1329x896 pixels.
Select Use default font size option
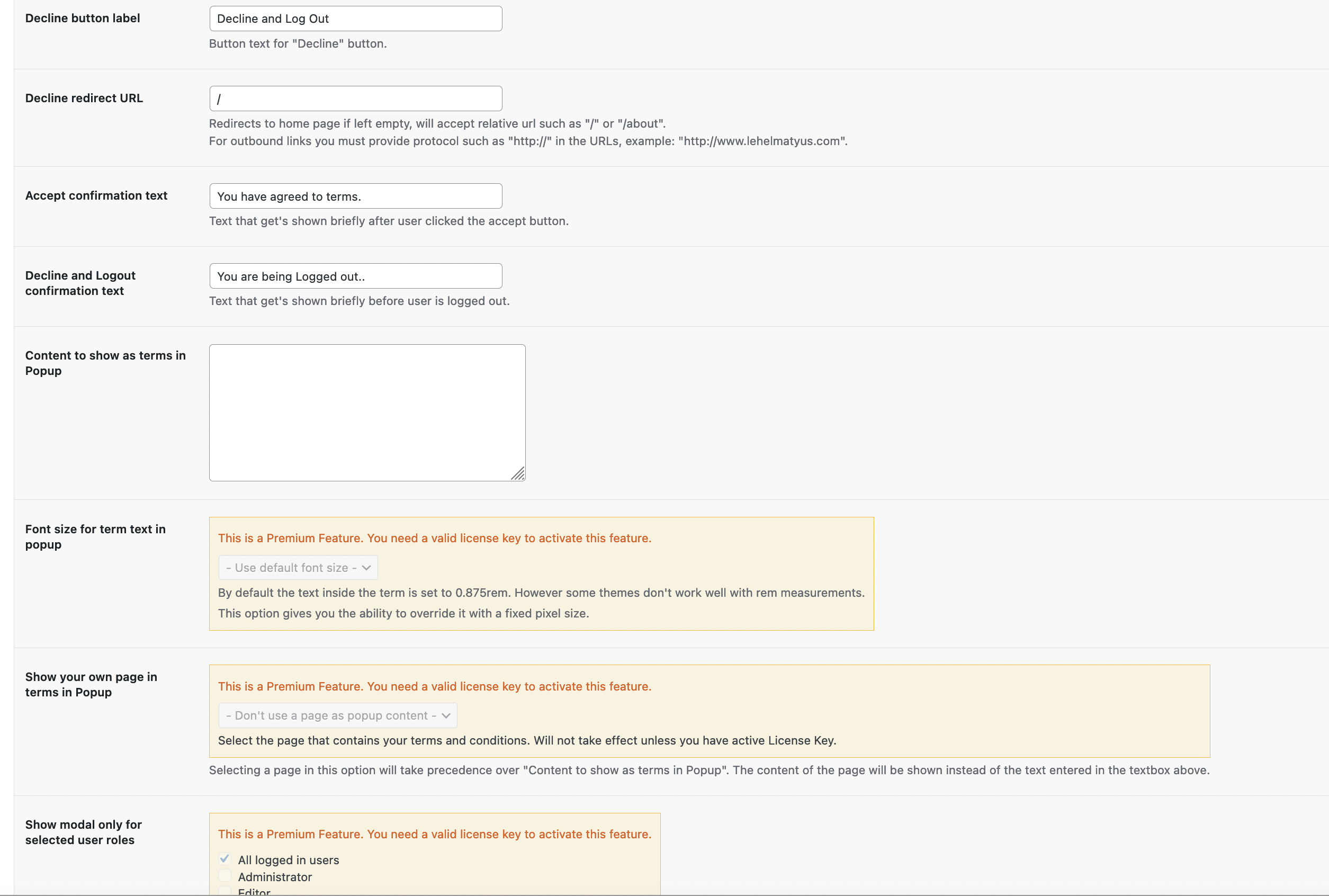(298, 567)
